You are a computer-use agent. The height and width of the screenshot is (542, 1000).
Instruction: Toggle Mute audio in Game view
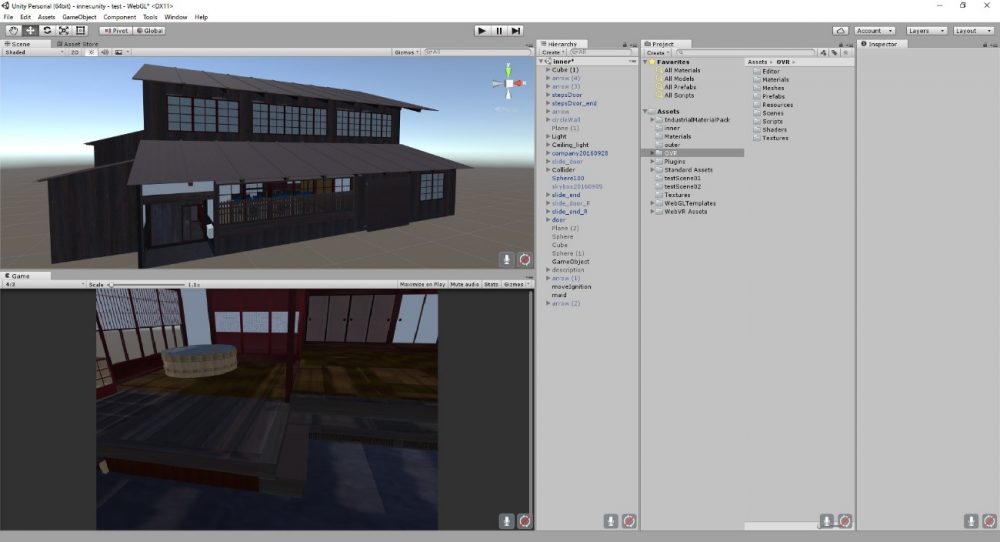464,284
